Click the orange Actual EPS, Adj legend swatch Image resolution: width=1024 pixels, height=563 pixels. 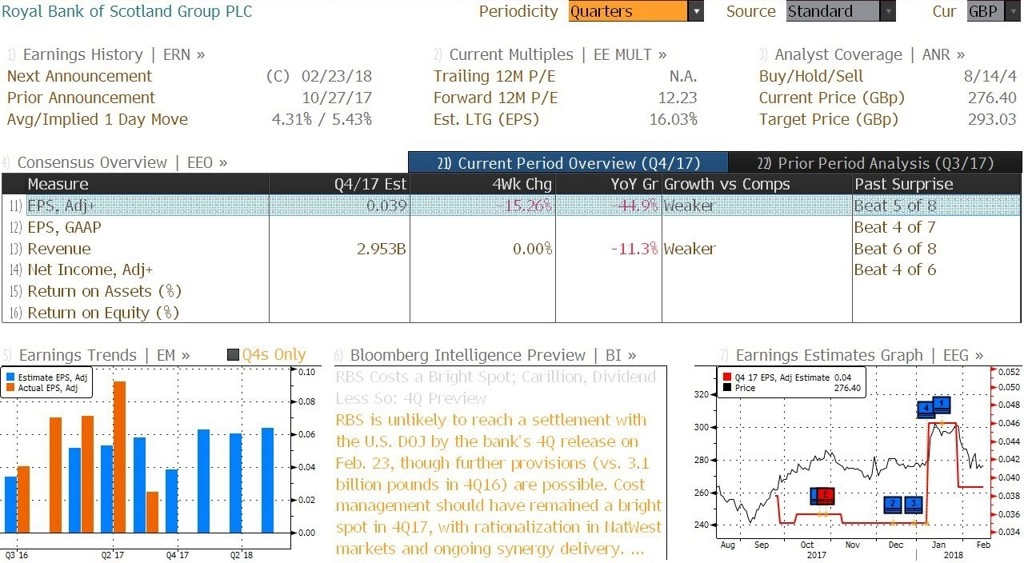point(10,388)
